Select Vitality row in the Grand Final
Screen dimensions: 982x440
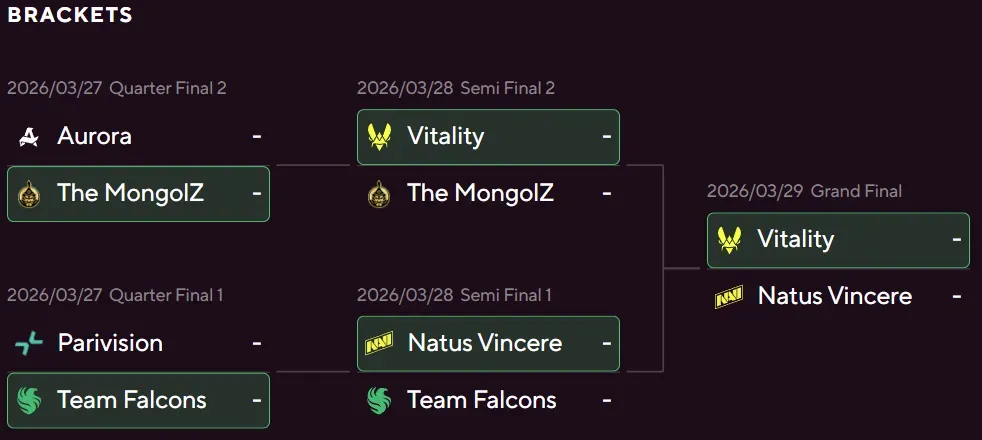(838, 240)
